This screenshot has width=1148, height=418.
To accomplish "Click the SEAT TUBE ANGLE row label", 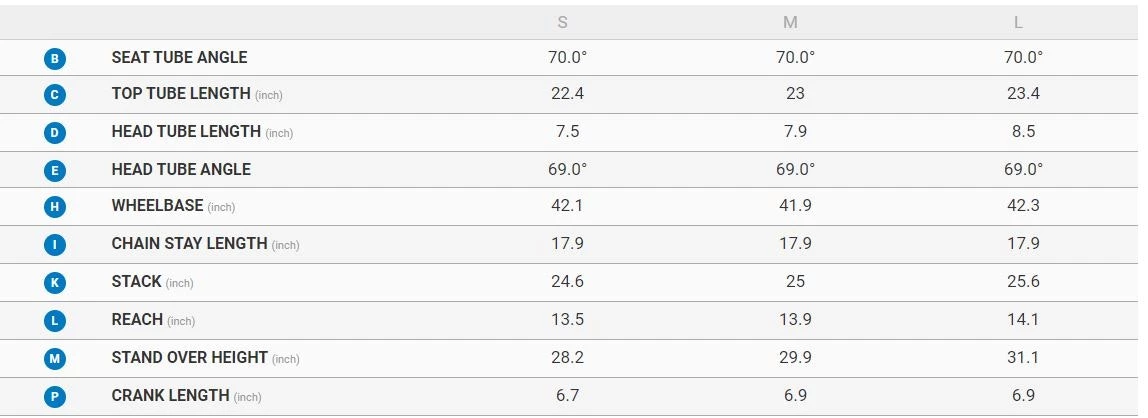I will 179,58.
